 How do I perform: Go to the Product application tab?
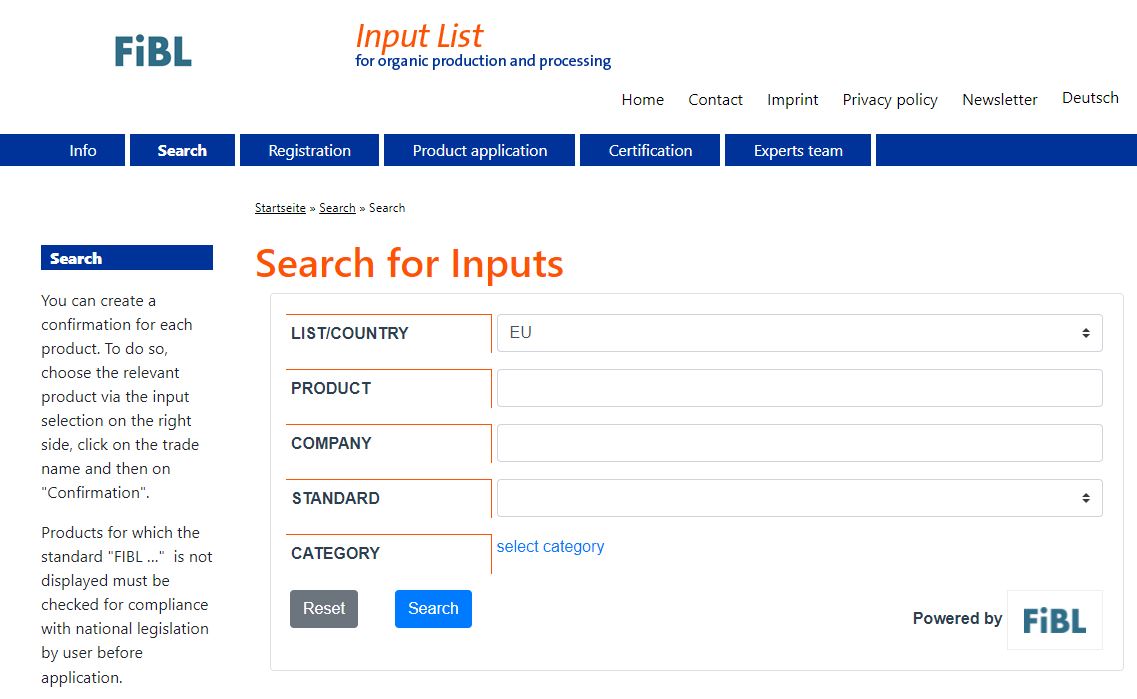pyautogui.click(x=479, y=150)
